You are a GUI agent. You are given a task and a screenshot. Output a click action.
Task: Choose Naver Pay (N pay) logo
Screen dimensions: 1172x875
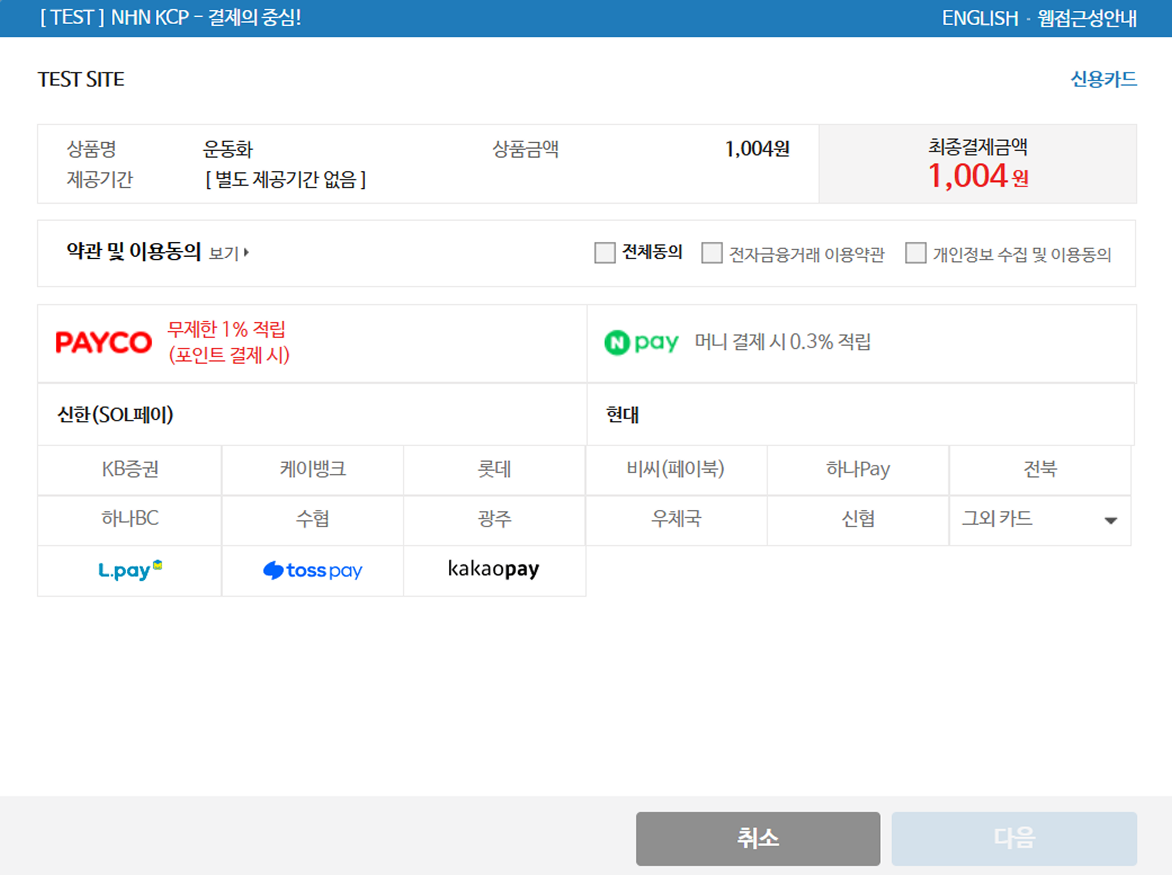pyautogui.click(x=641, y=343)
